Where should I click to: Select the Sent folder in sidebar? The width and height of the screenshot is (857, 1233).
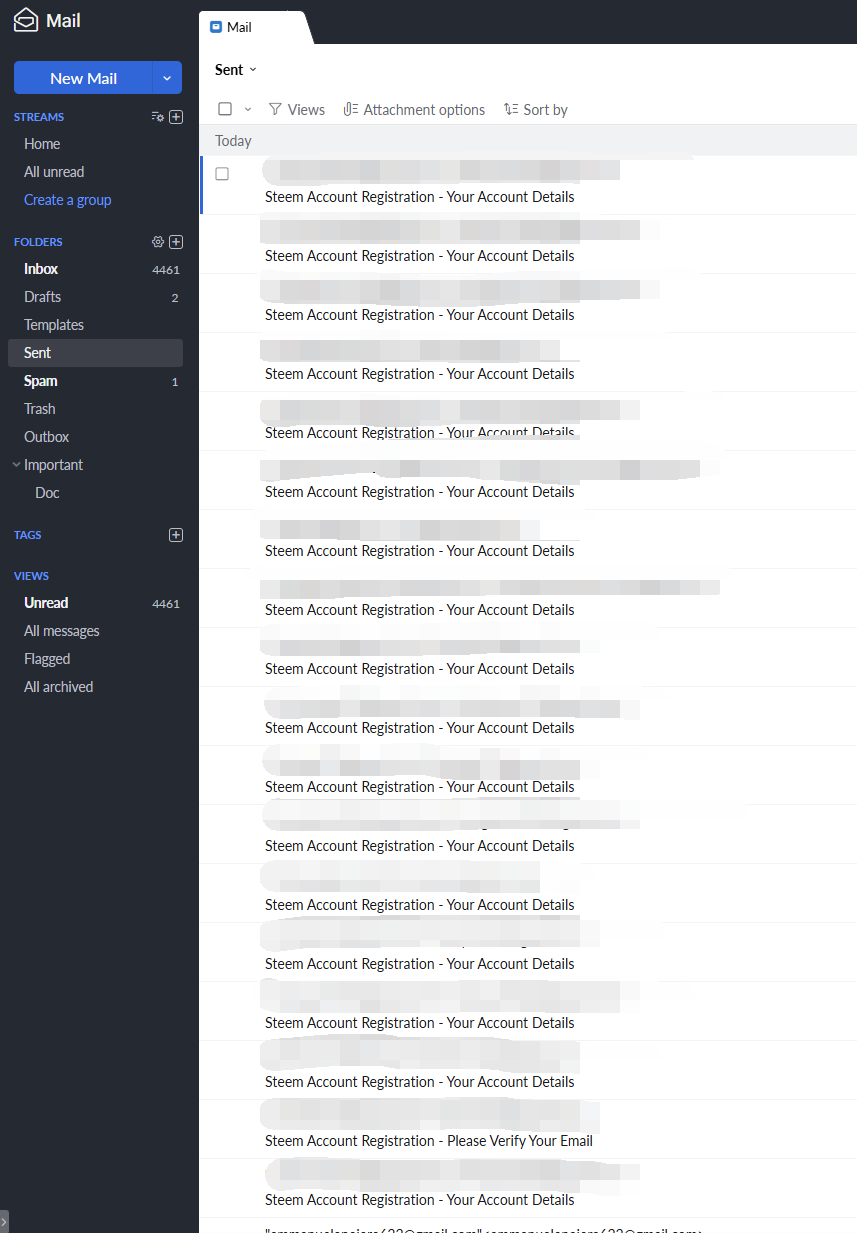point(96,353)
